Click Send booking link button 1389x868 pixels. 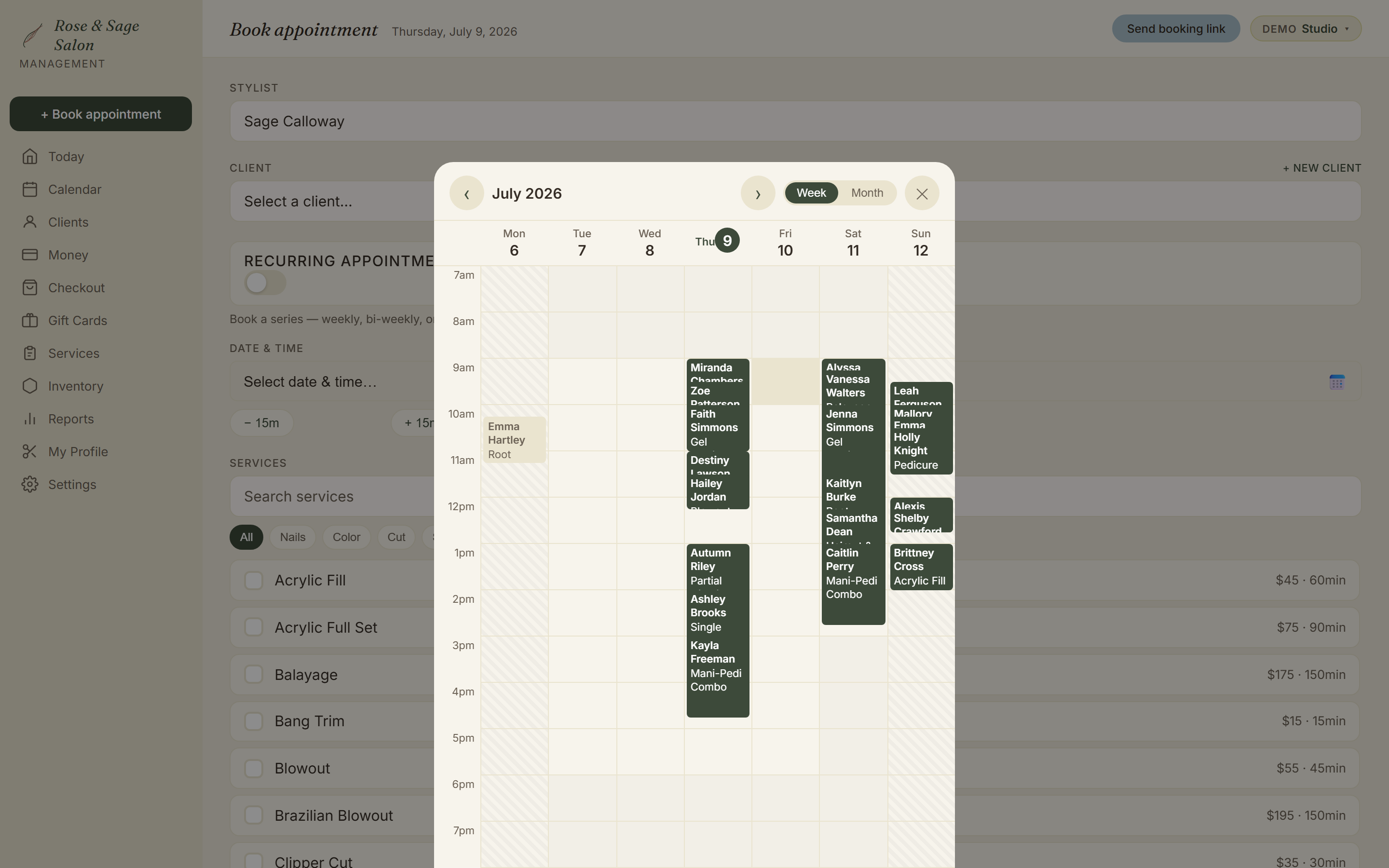1175,29
